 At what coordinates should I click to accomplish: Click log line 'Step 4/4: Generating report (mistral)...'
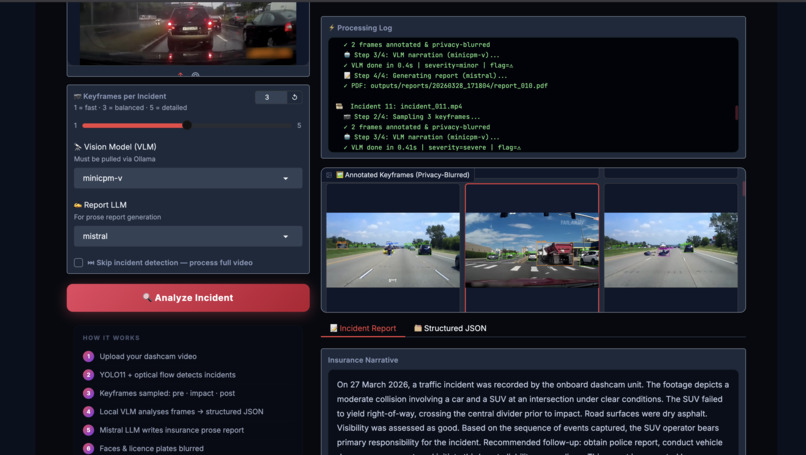click(x=425, y=76)
